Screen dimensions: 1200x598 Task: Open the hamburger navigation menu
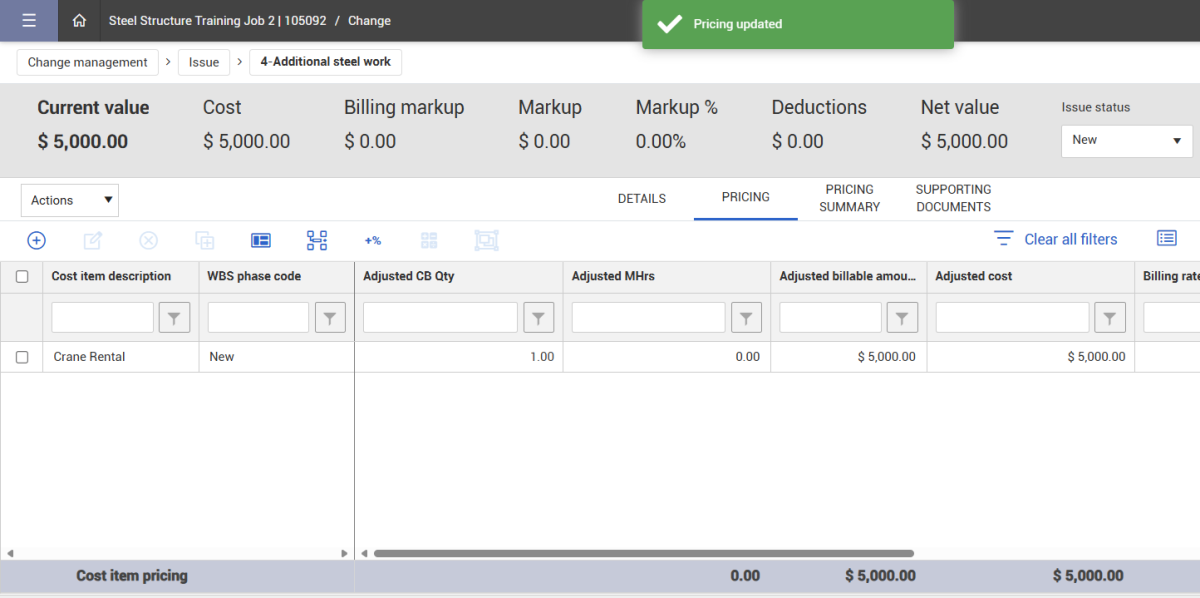coord(28,21)
